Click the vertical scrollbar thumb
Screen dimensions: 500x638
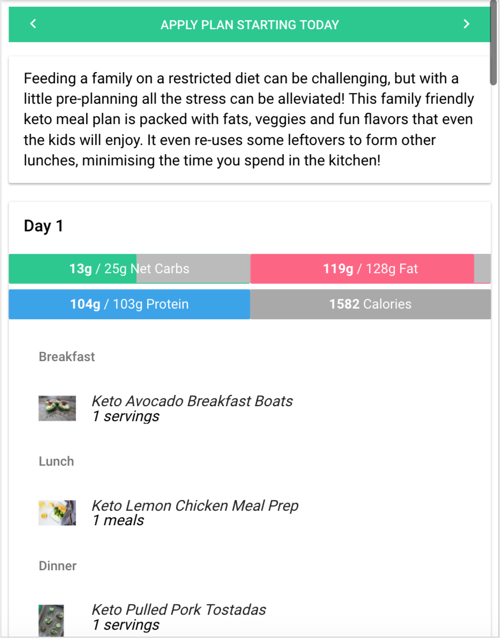tap(493, 44)
